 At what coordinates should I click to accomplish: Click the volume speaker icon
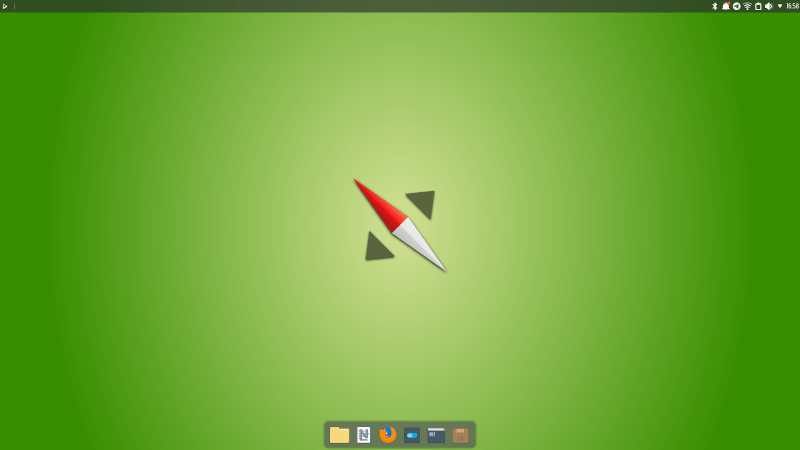(x=768, y=6)
